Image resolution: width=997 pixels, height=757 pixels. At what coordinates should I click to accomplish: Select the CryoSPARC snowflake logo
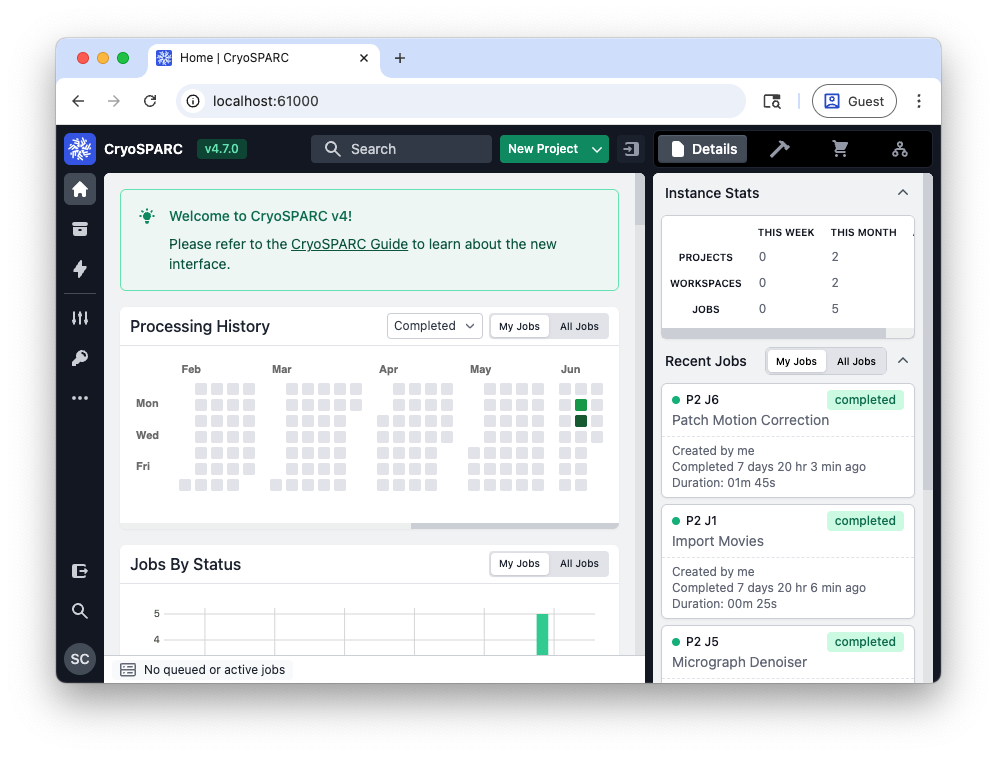[79, 148]
